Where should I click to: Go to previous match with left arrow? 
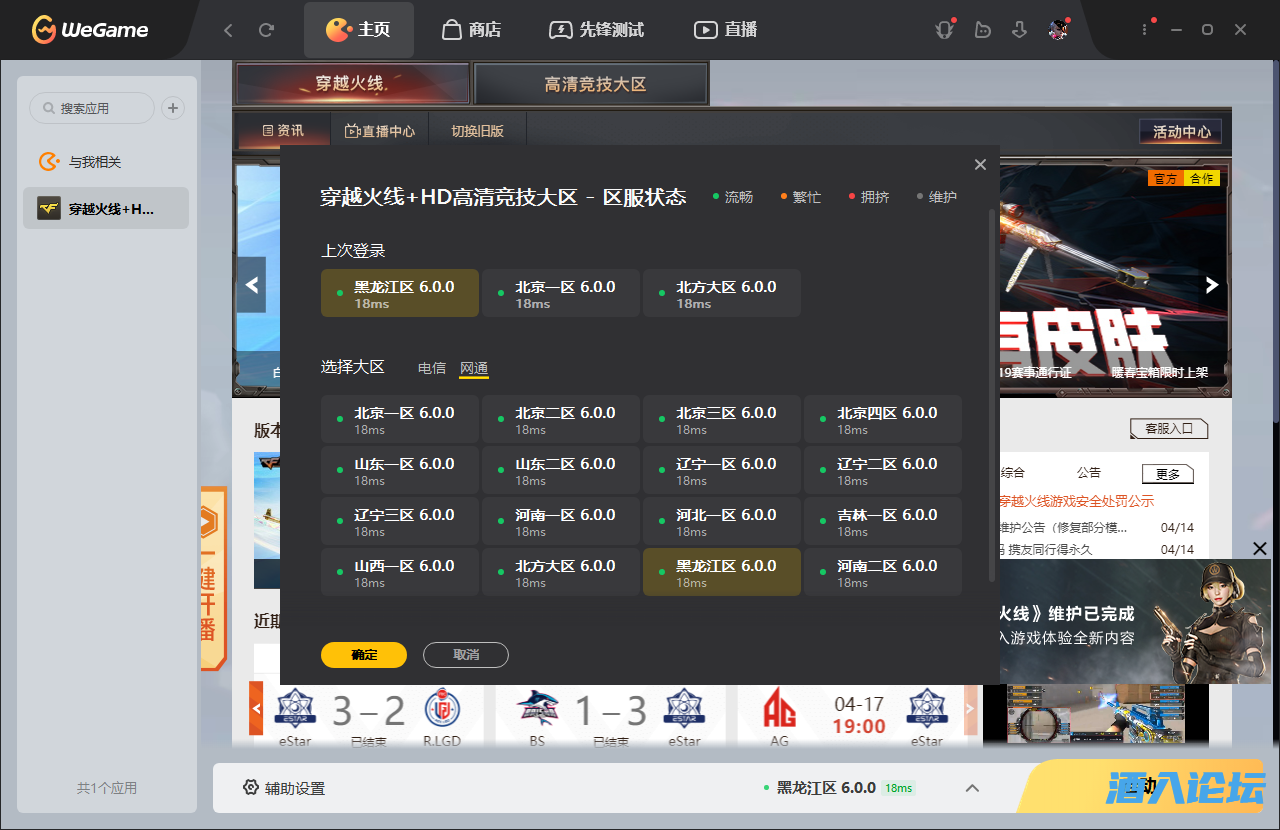256,708
